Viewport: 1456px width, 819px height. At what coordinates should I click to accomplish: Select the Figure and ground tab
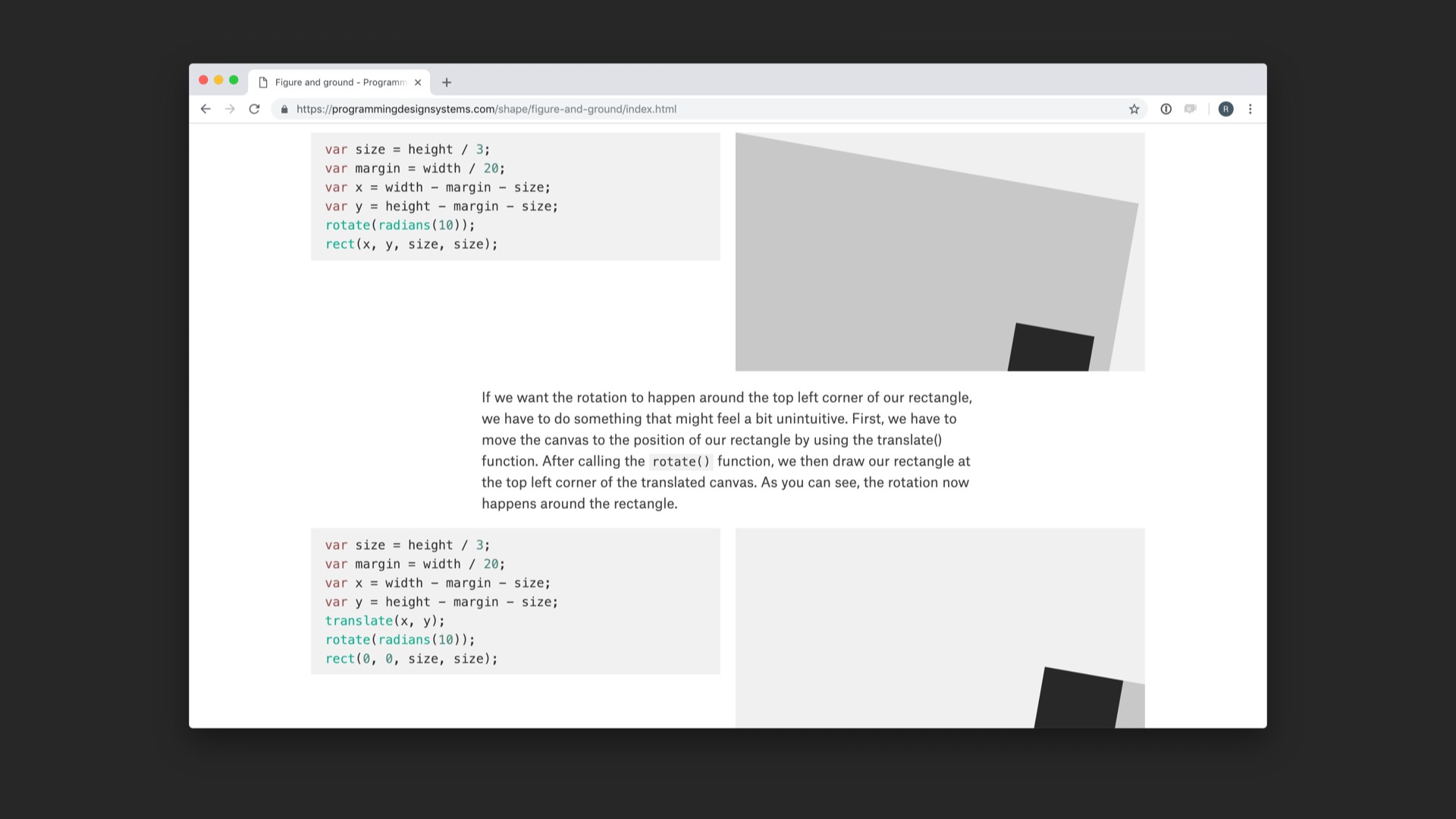(339, 83)
